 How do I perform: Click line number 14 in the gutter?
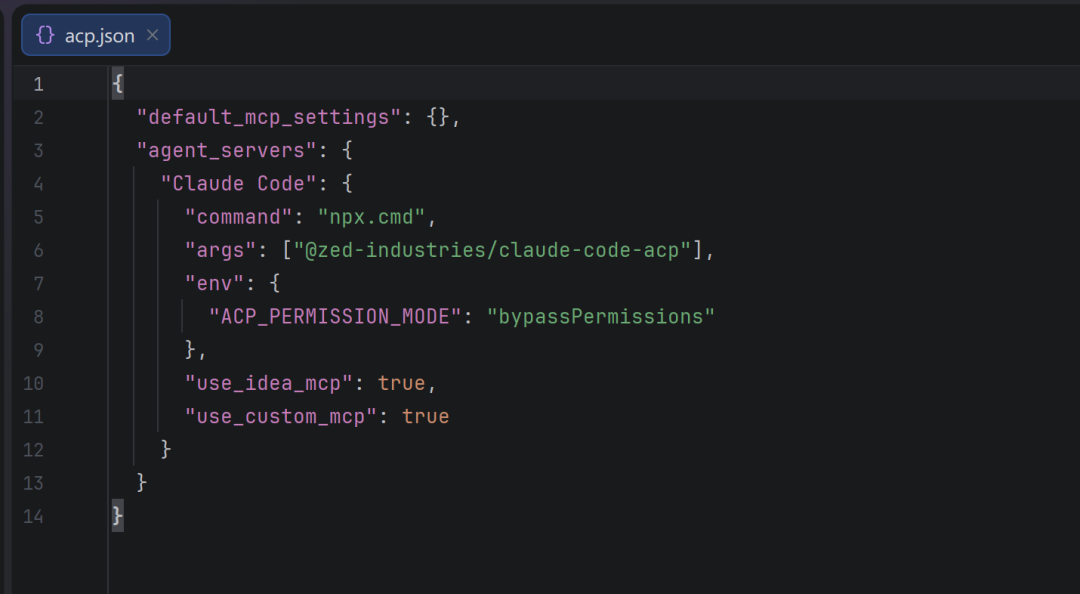click(34, 516)
